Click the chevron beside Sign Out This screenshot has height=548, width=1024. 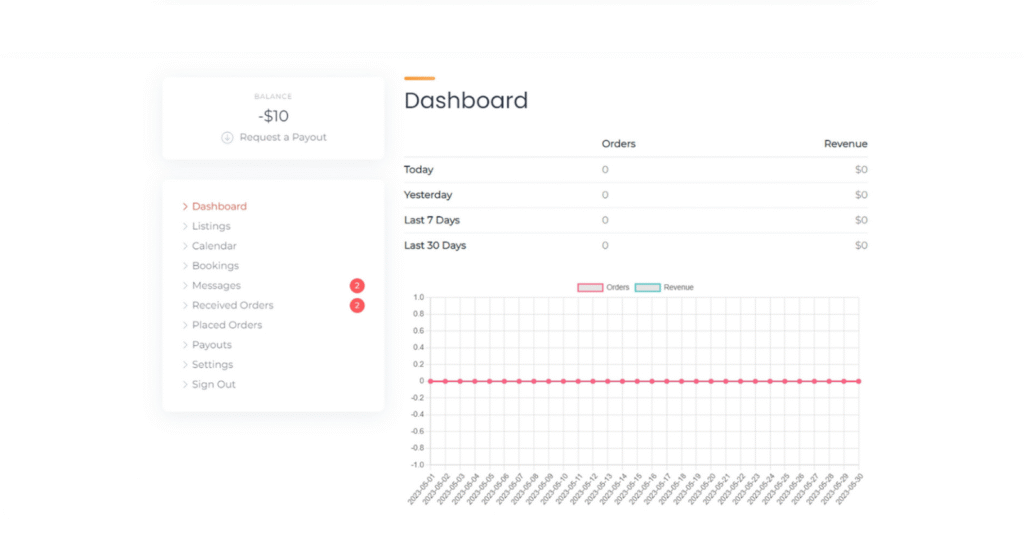pos(185,385)
